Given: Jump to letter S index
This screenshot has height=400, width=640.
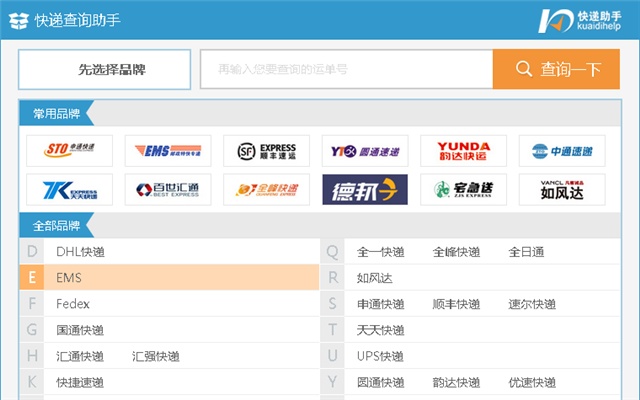Looking at the screenshot, I should point(332,304).
